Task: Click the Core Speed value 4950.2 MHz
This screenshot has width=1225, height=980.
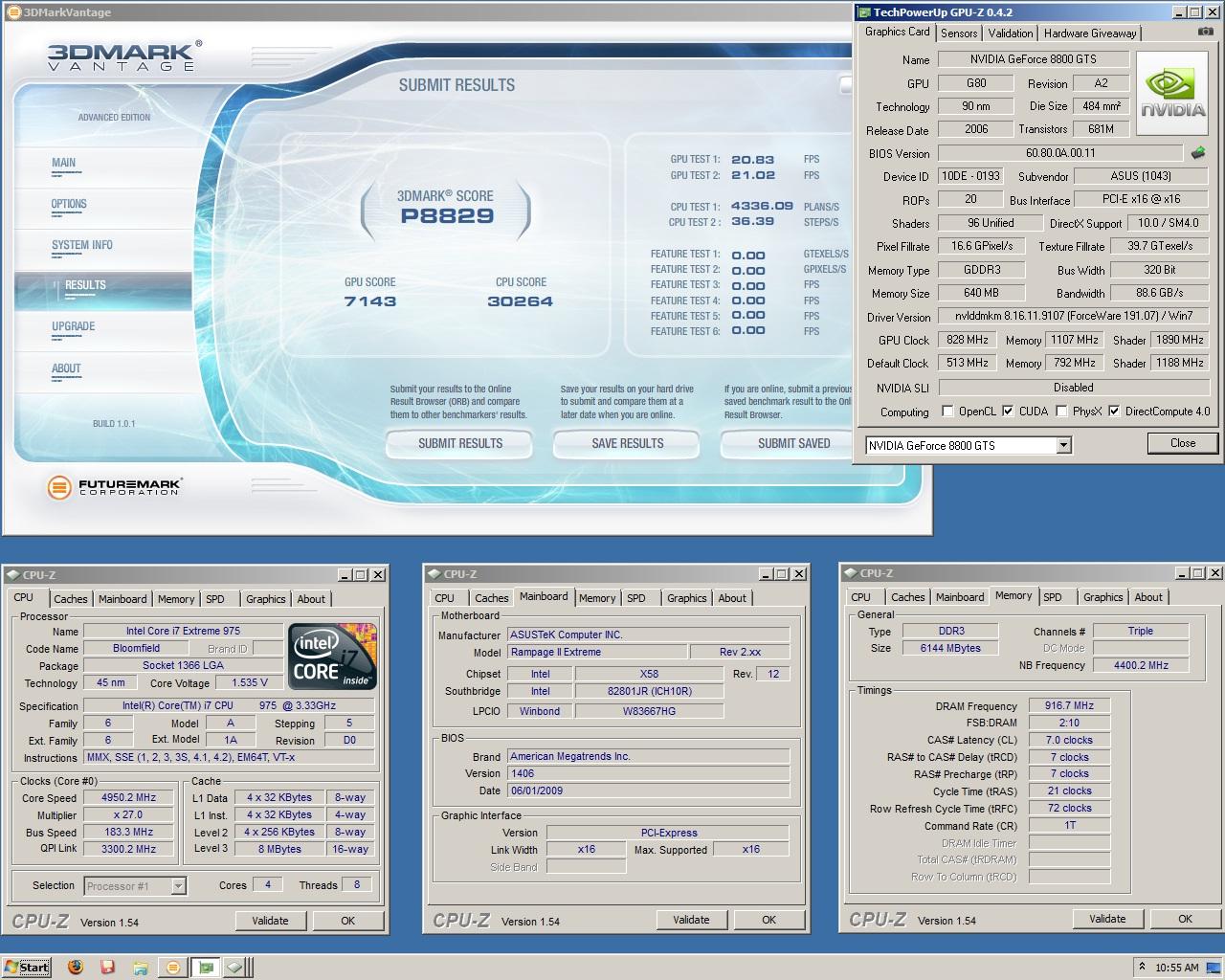Action: coord(128,797)
